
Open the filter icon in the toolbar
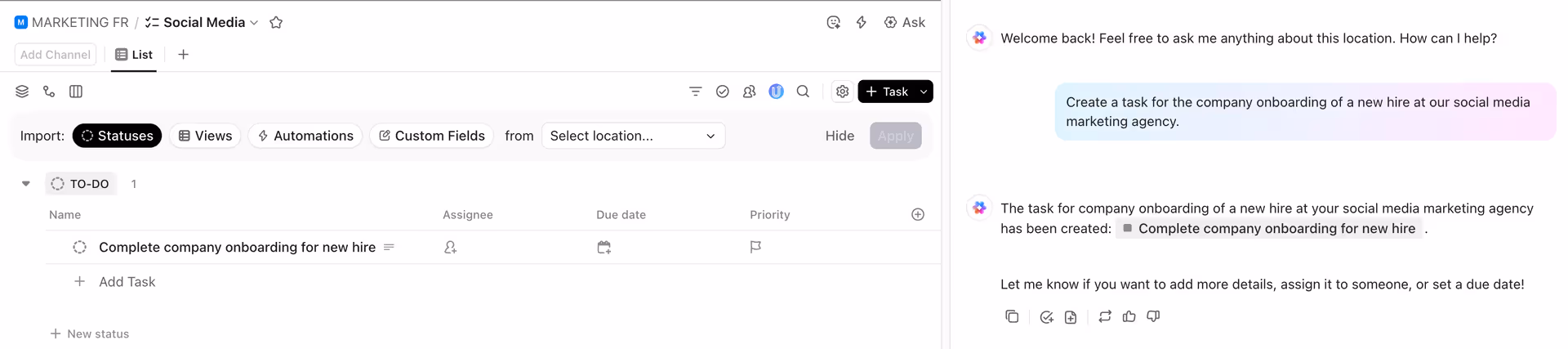pyautogui.click(x=695, y=92)
